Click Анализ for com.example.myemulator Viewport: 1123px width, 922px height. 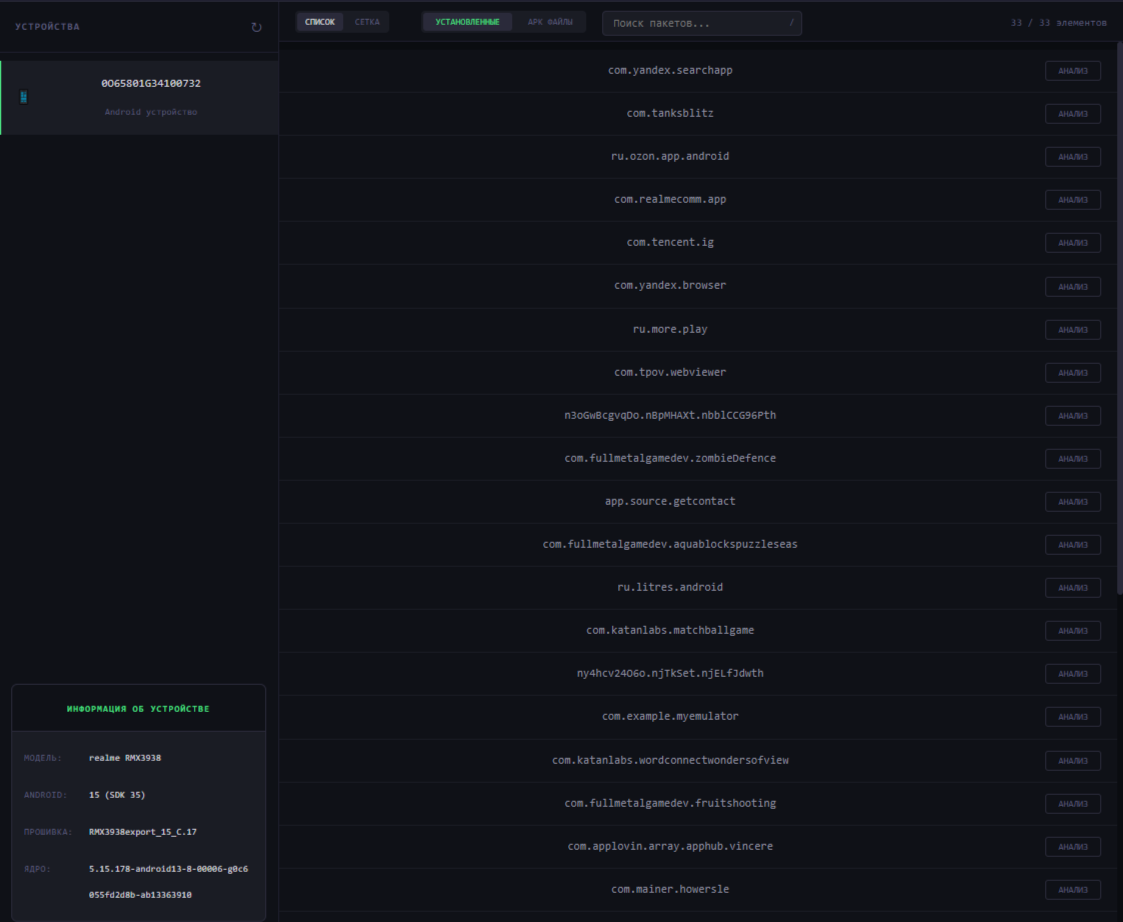(1072, 716)
